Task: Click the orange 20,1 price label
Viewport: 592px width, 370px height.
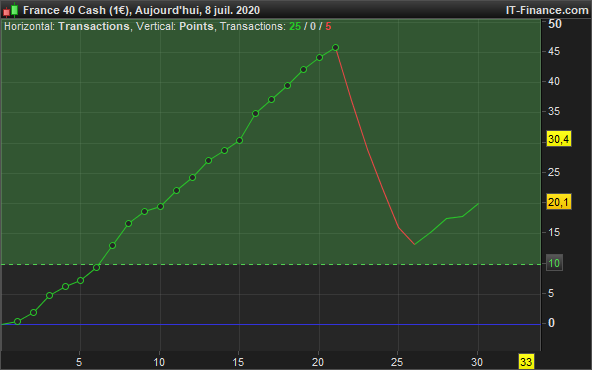Action: [559, 202]
